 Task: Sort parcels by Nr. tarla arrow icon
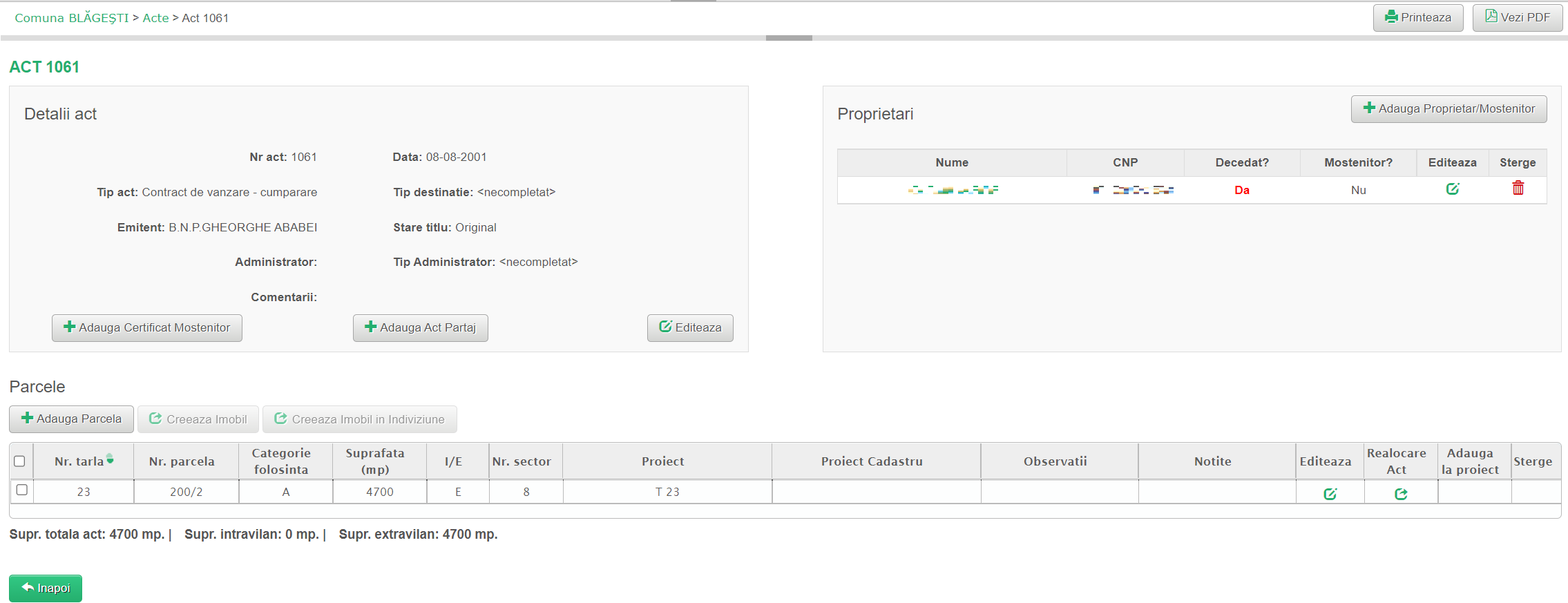[110, 459]
